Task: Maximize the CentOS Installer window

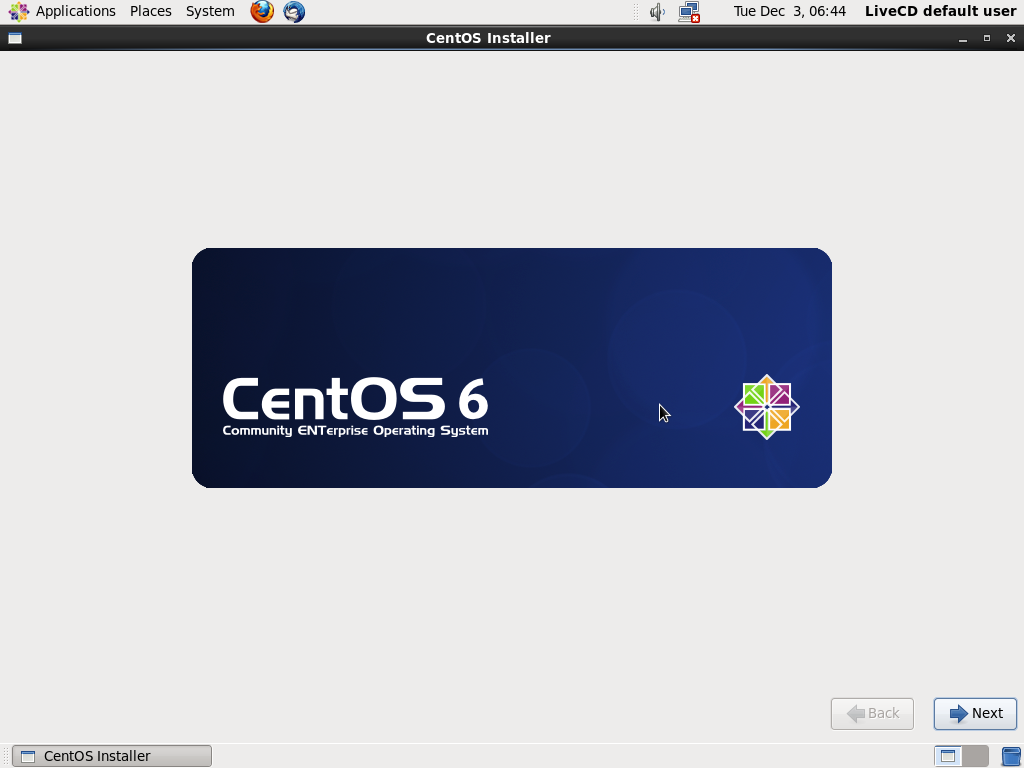Action: tap(986, 39)
